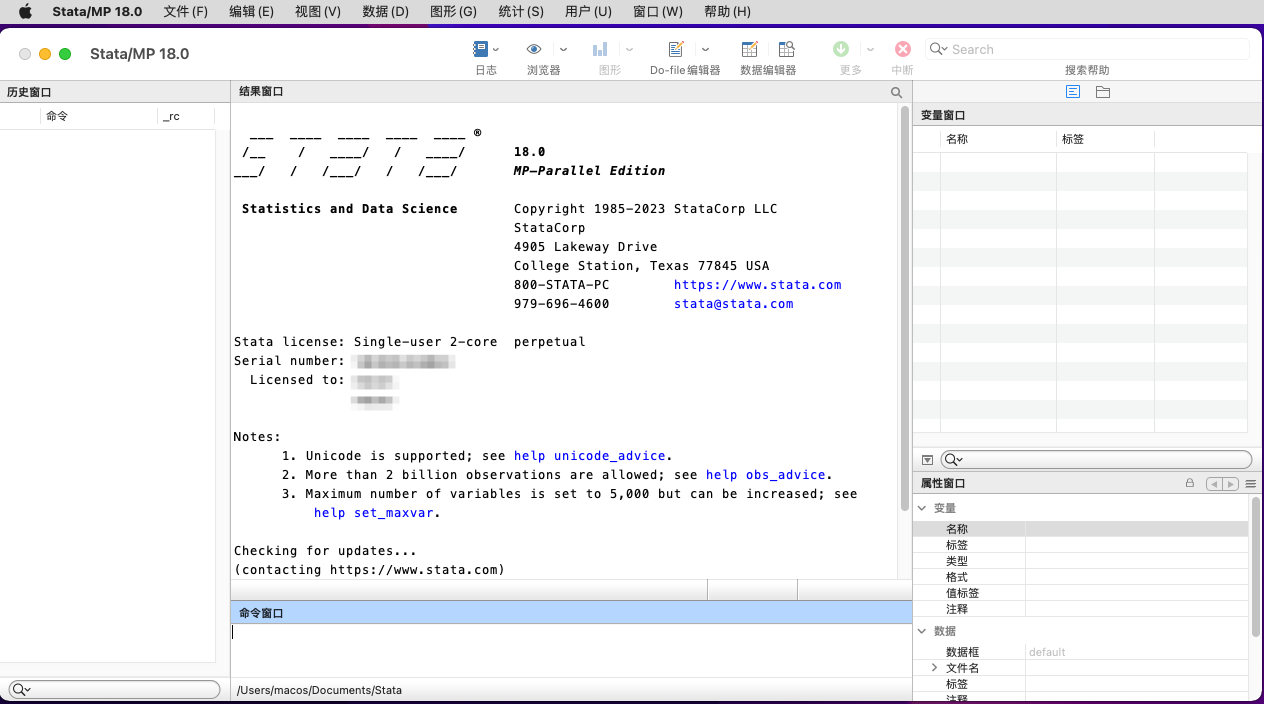Open search options in history filter
The width and height of the screenshot is (1264, 704).
point(21,690)
